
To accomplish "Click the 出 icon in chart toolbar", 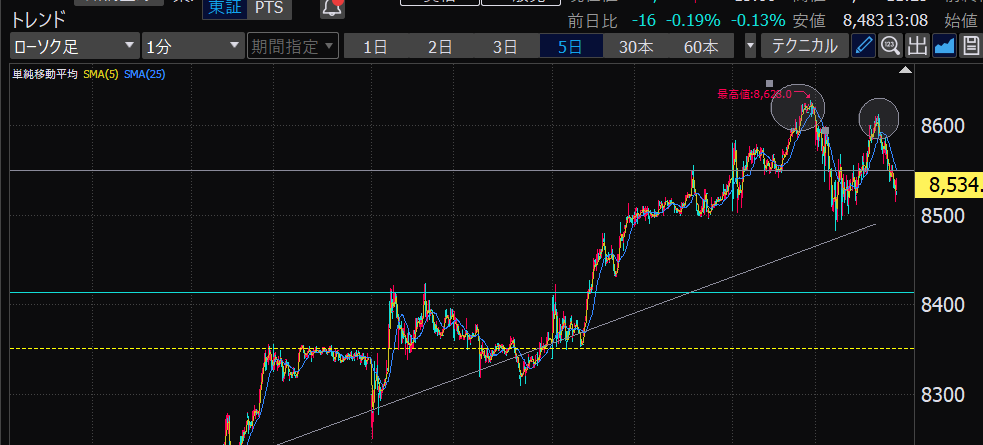I will (917, 46).
